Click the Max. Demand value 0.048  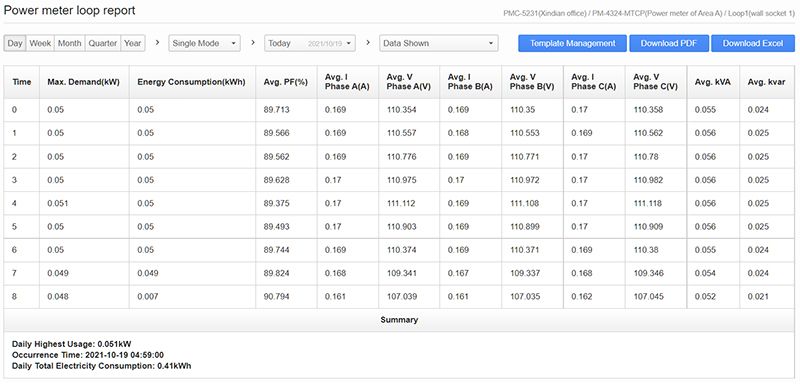tap(58, 297)
